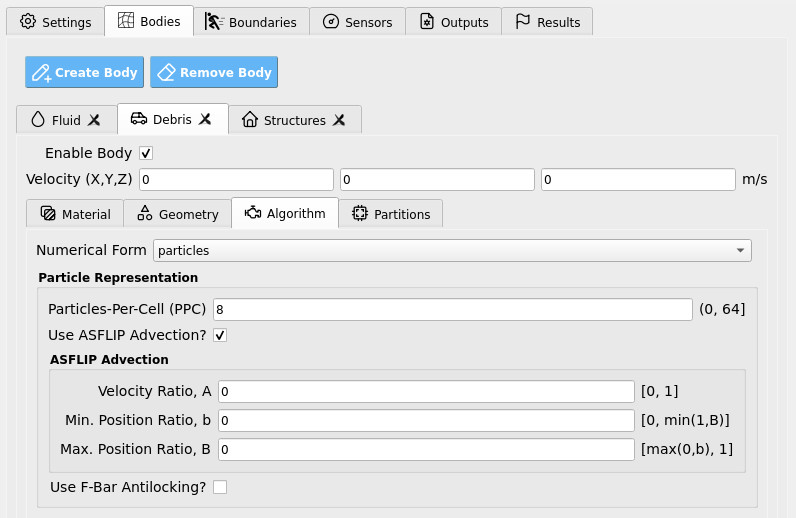
Task: Open the Material sub-tab
Action: [75, 214]
